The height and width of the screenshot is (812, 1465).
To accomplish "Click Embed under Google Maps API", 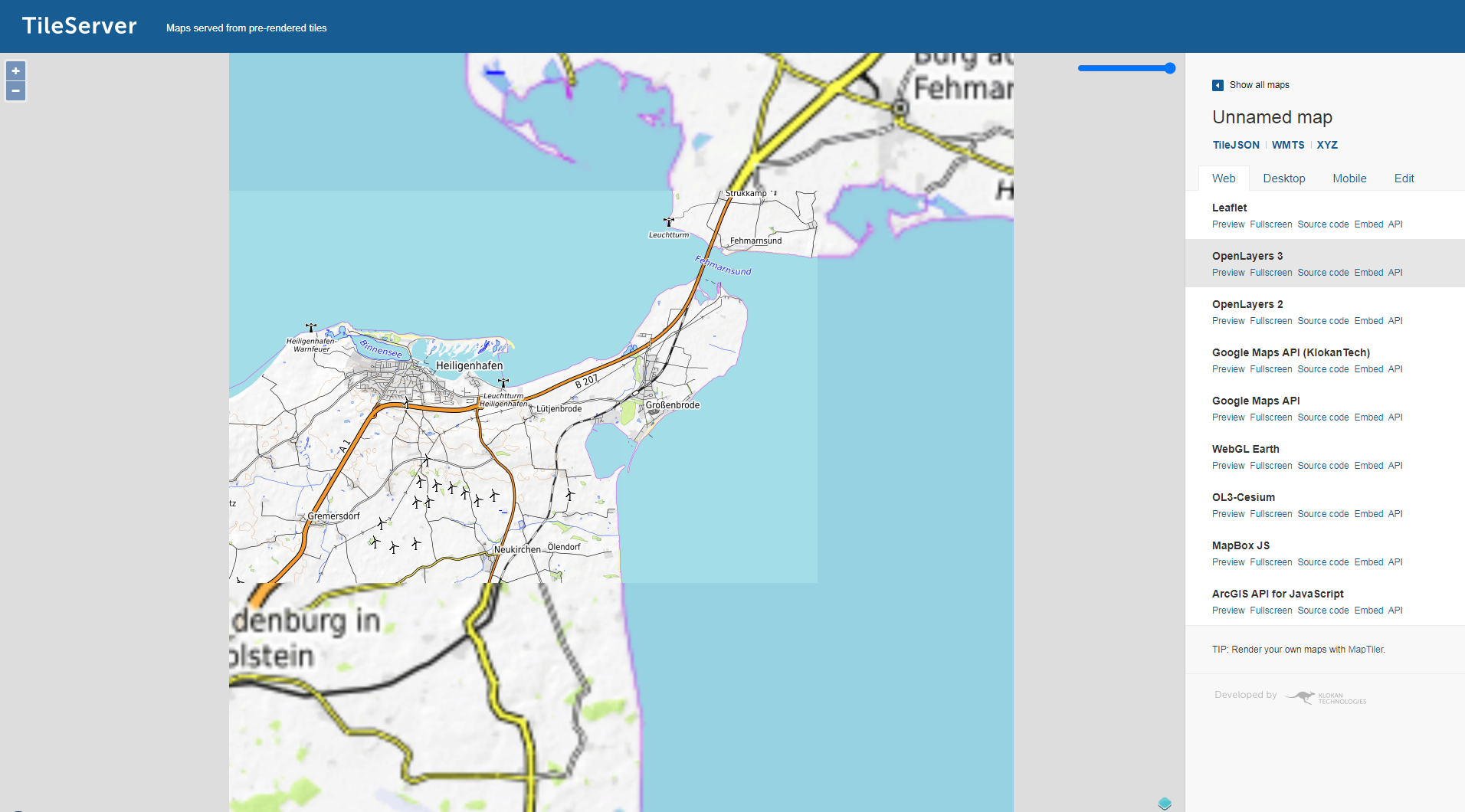I will (x=1368, y=417).
